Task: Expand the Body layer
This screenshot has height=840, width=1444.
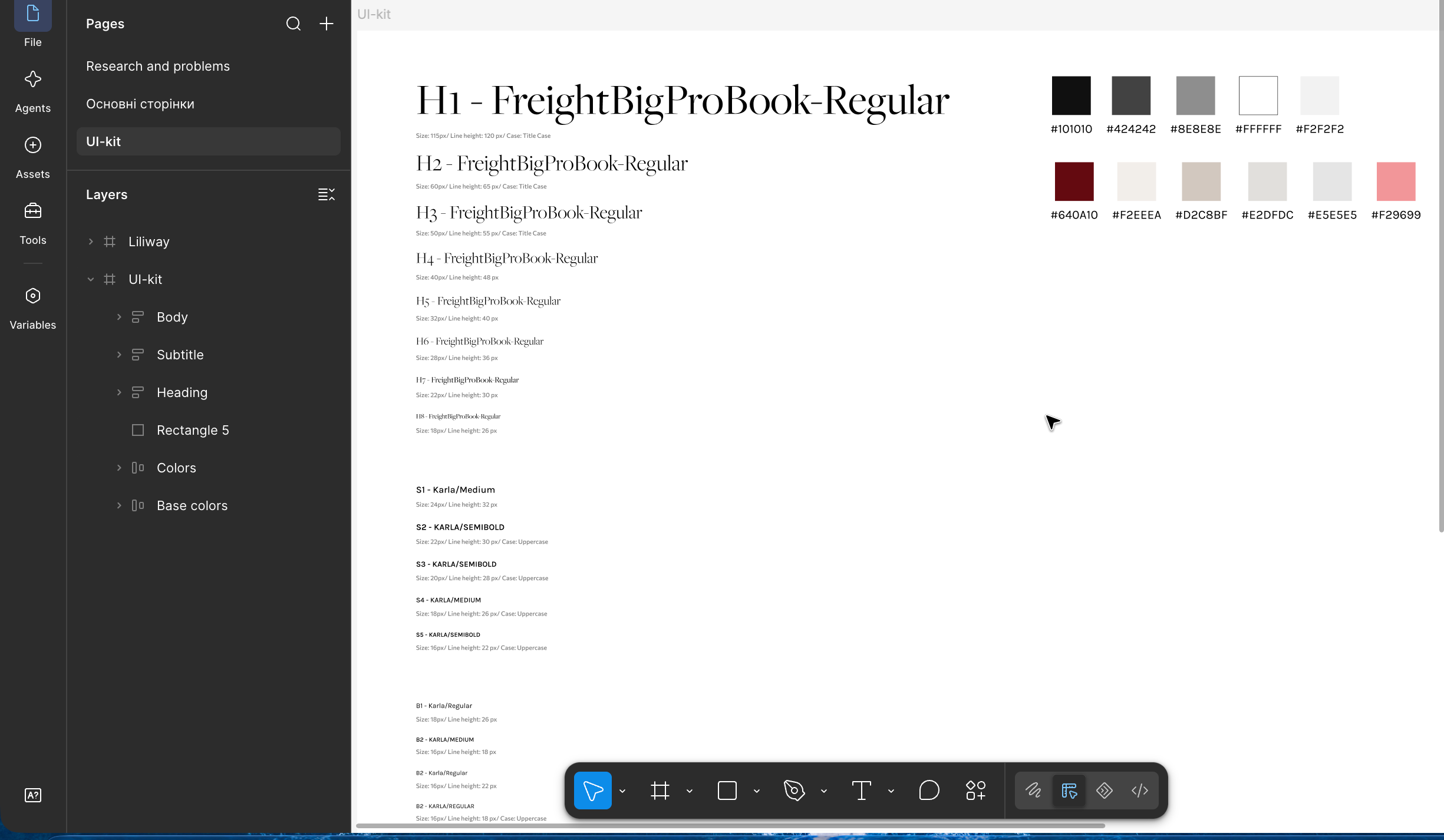Action: [119, 317]
